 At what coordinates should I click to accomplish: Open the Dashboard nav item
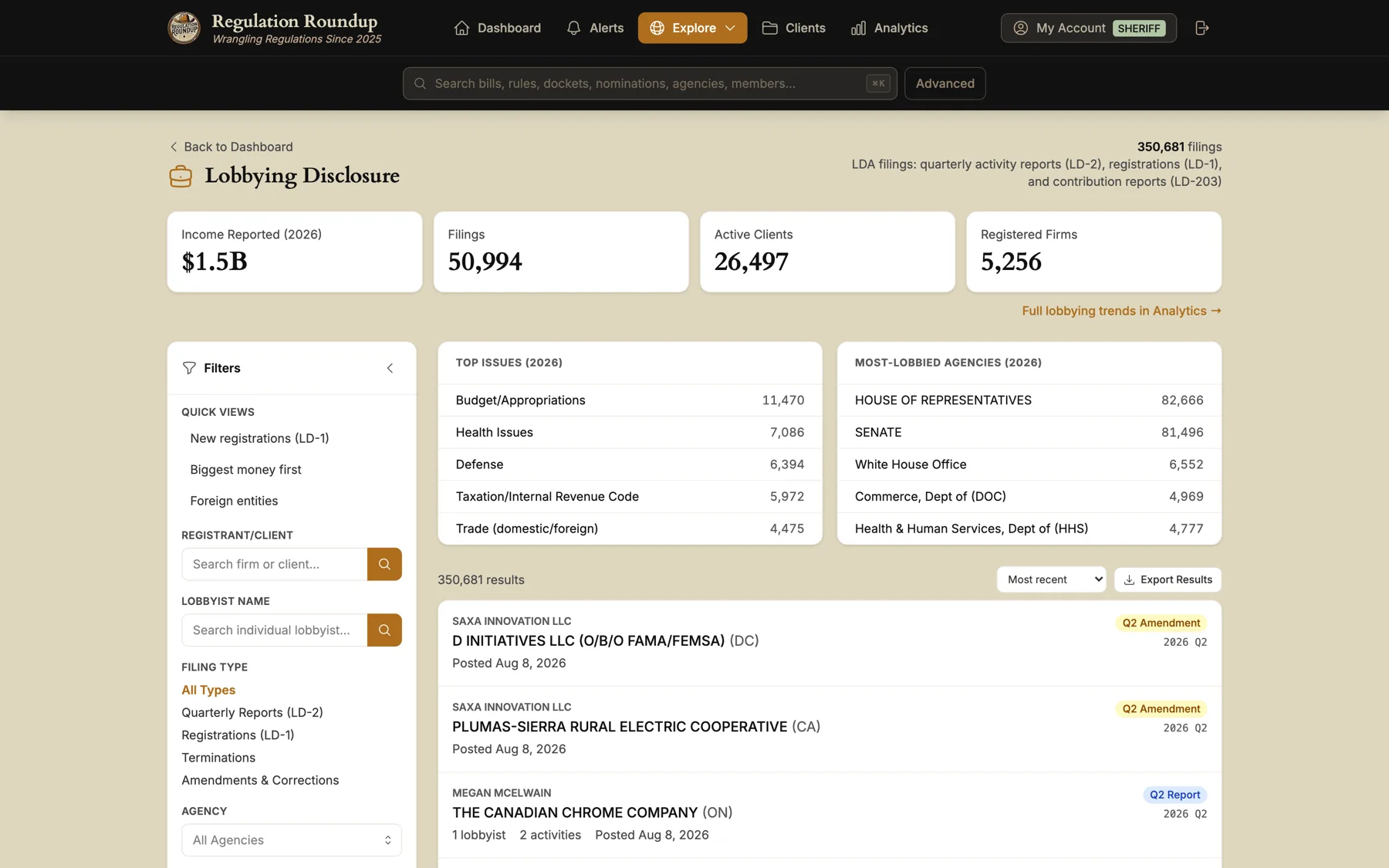498,28
